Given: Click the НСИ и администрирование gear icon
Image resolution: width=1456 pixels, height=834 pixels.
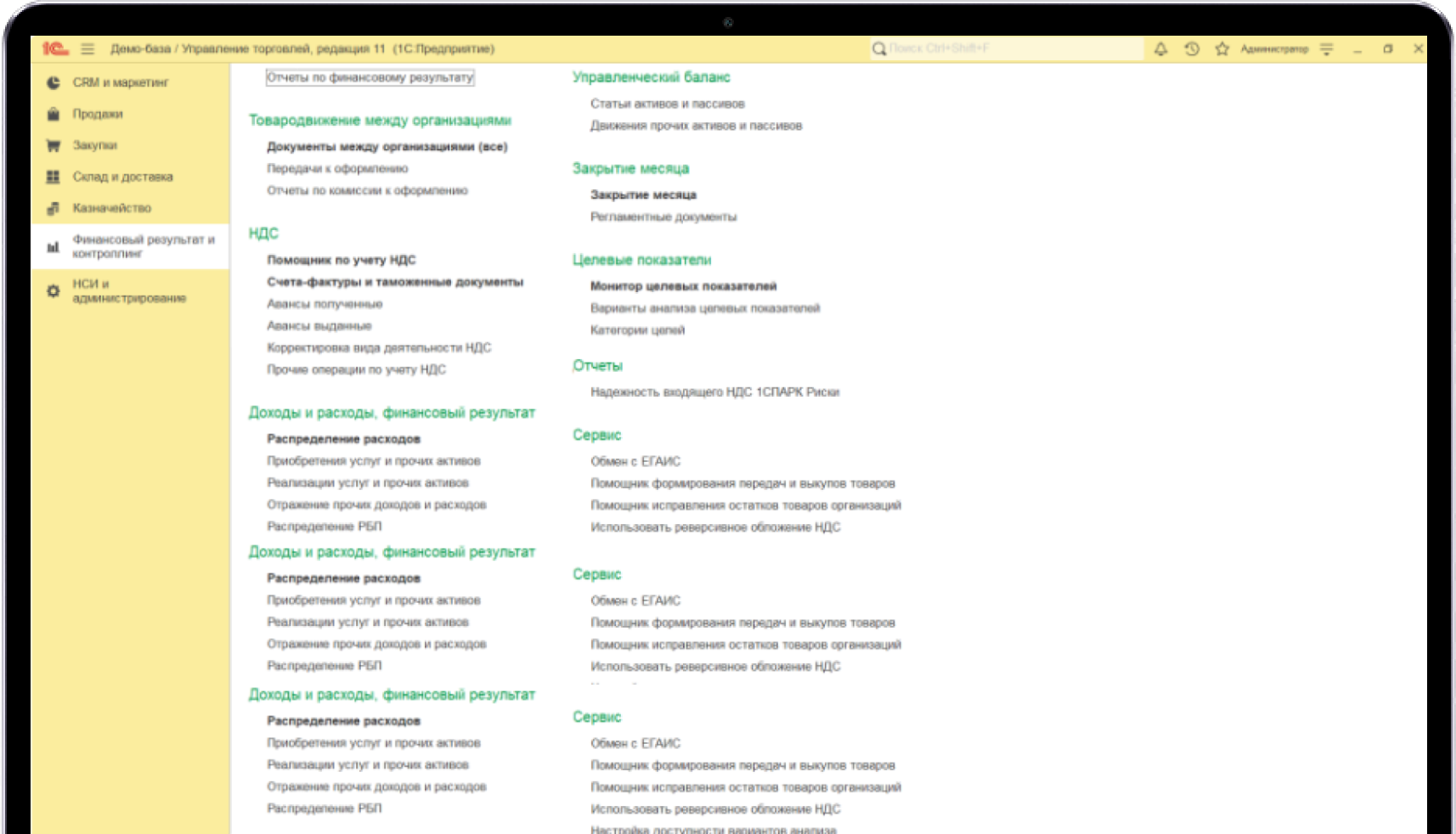Looking at the screenshot, I should coord(54,291).
